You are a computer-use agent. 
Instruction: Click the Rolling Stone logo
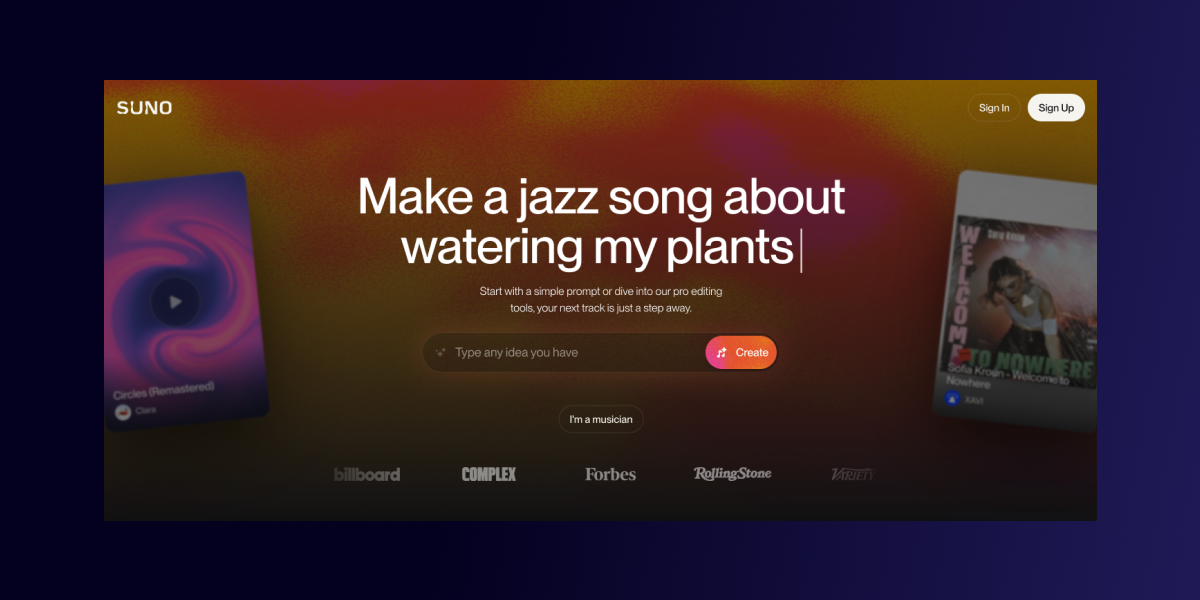click(x=733, y=473)
